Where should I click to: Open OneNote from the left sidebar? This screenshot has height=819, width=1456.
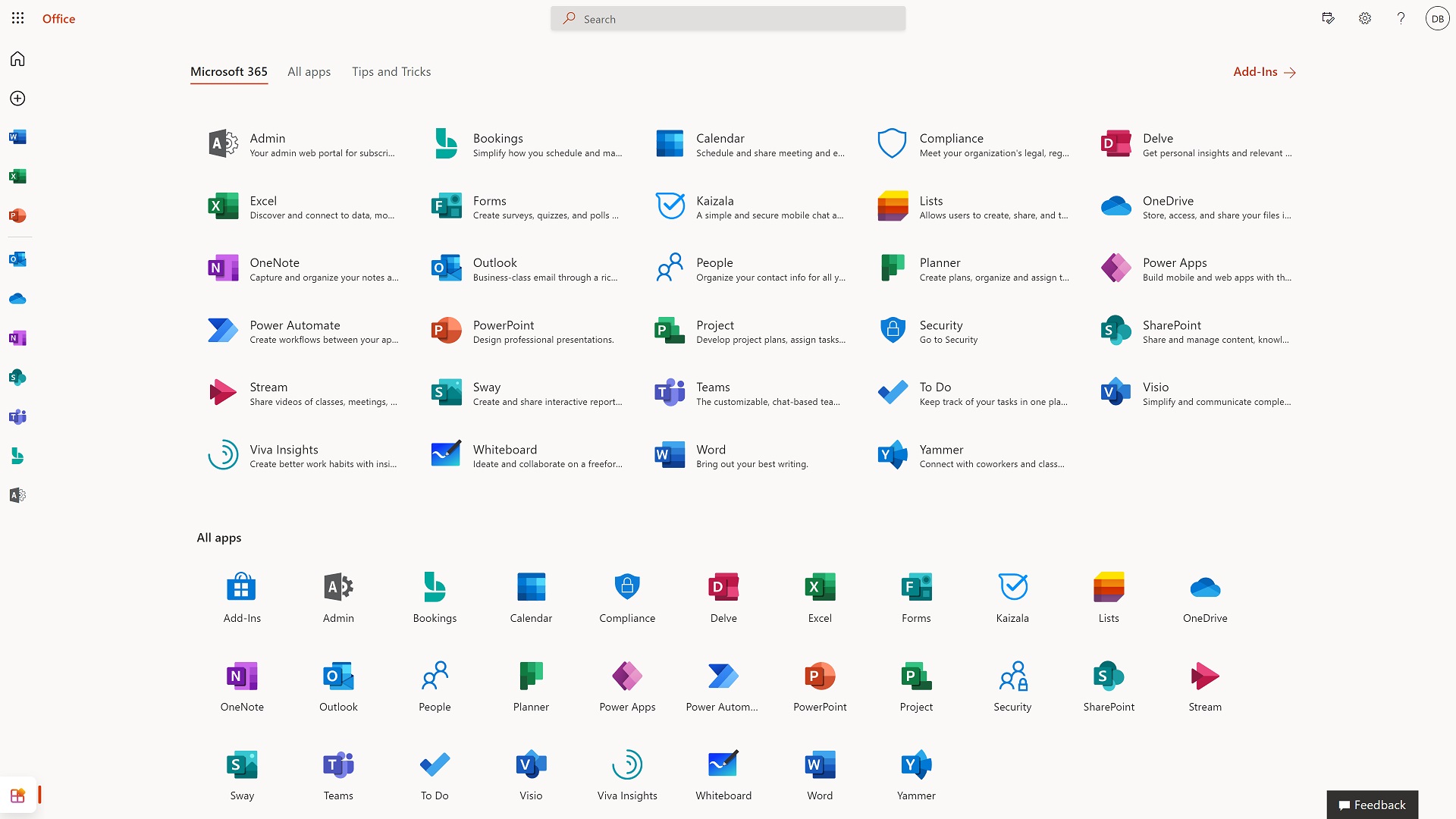tap(17, 338)
